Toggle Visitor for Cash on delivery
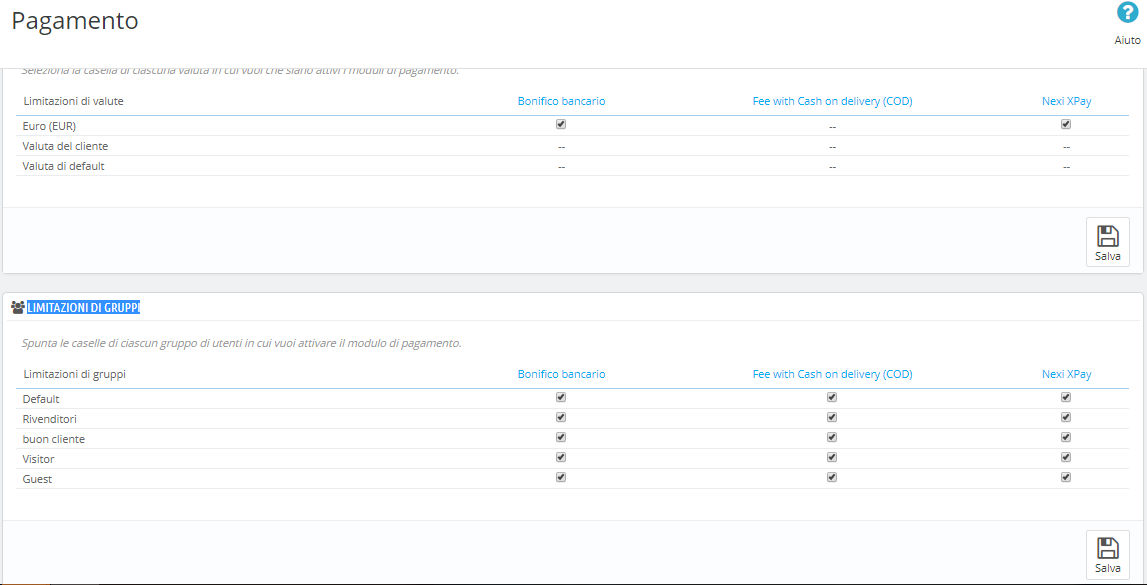 (832, 457)
